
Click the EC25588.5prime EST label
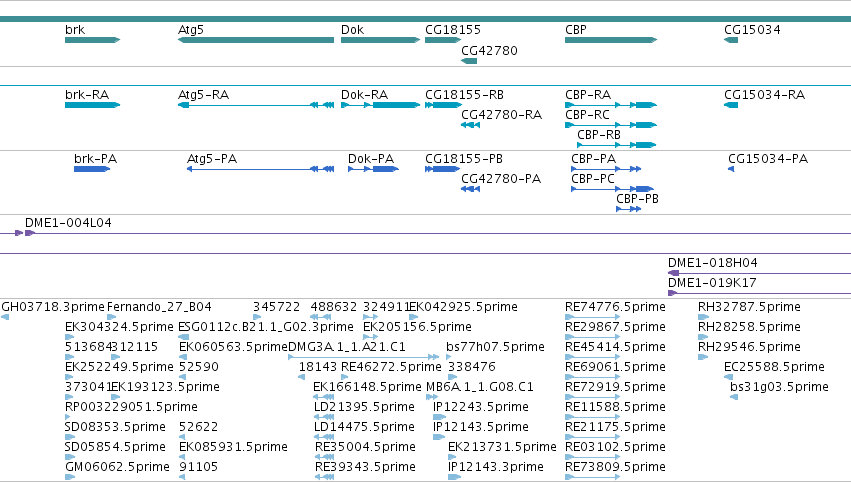pyautogui.click(x=774, y=367)
